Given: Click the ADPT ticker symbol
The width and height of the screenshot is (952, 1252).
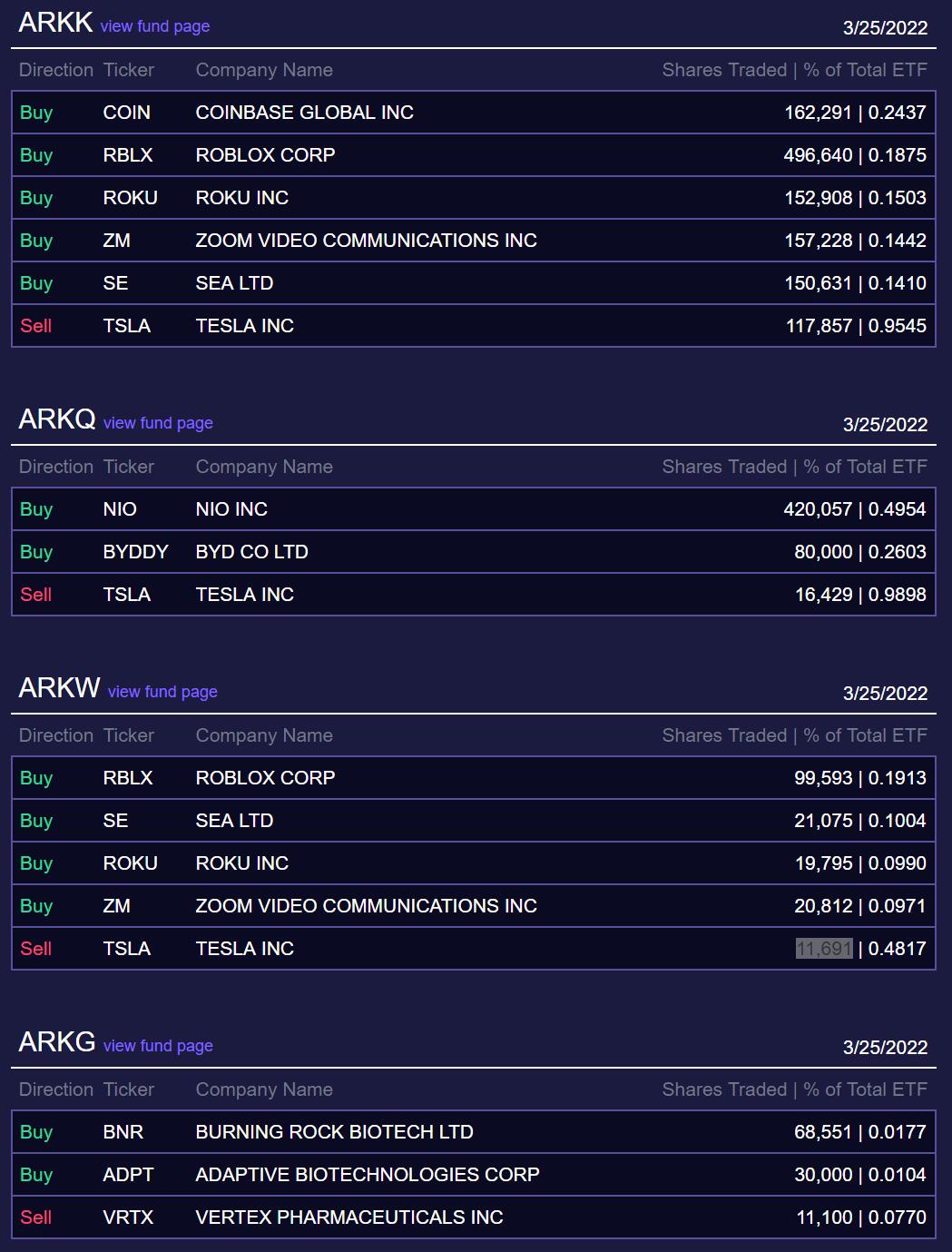Looking at the screenshot, I should [x=128, y=1175].
